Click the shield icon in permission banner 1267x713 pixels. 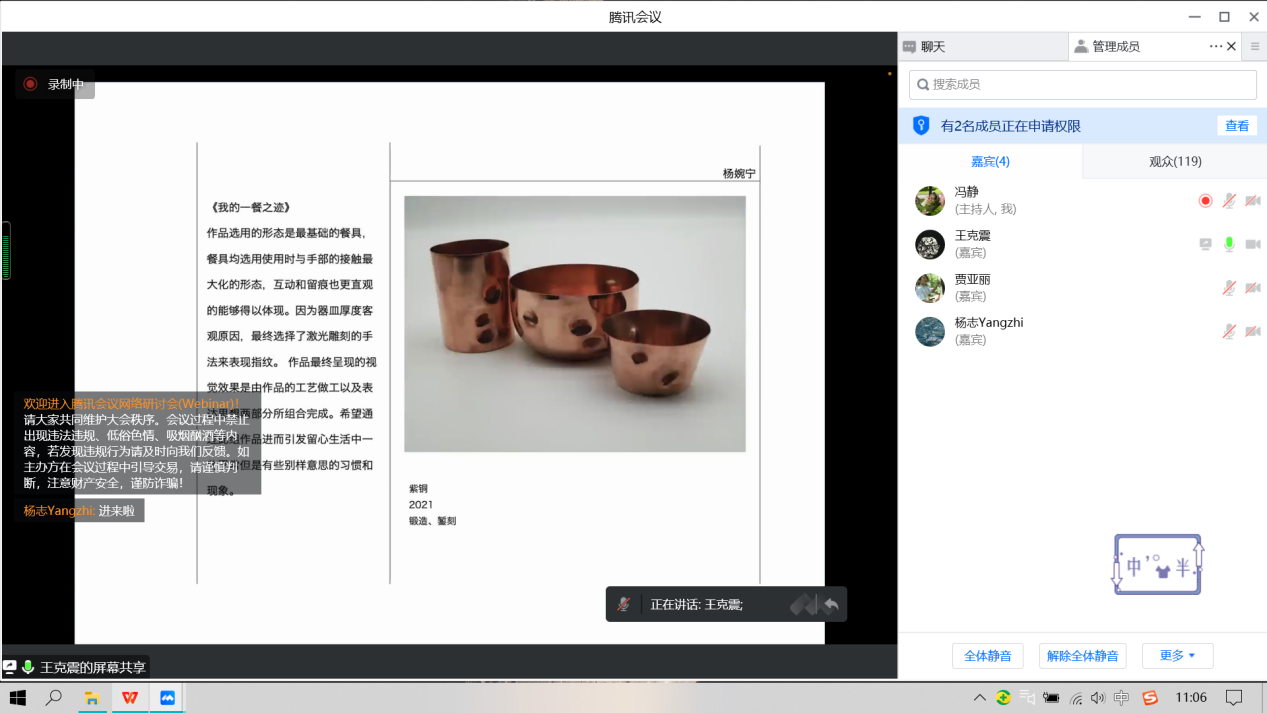[921, 126]
